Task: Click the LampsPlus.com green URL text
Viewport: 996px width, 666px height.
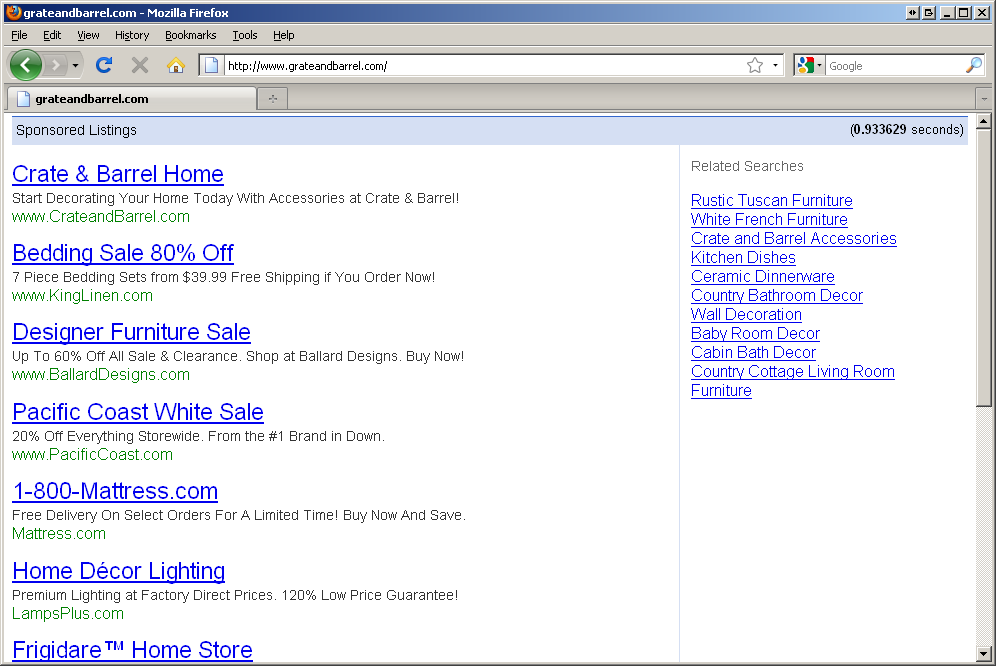Action: pos(68,613)
